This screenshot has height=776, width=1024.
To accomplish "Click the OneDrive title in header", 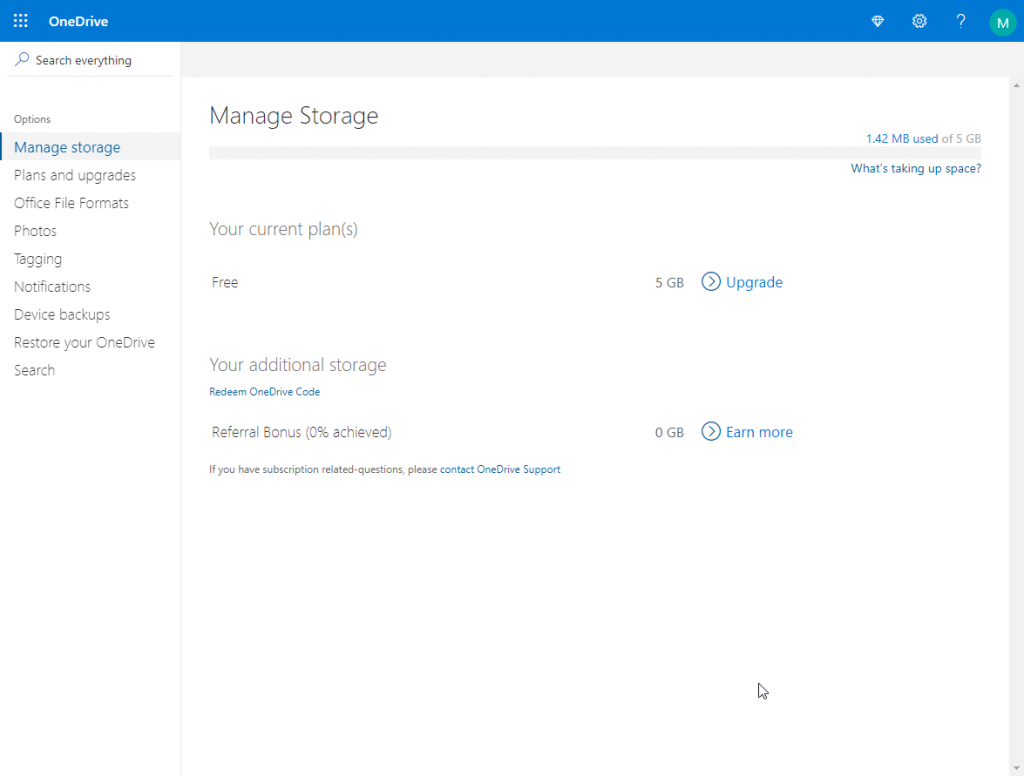I will pyautogui.click(x=78, y=21).
